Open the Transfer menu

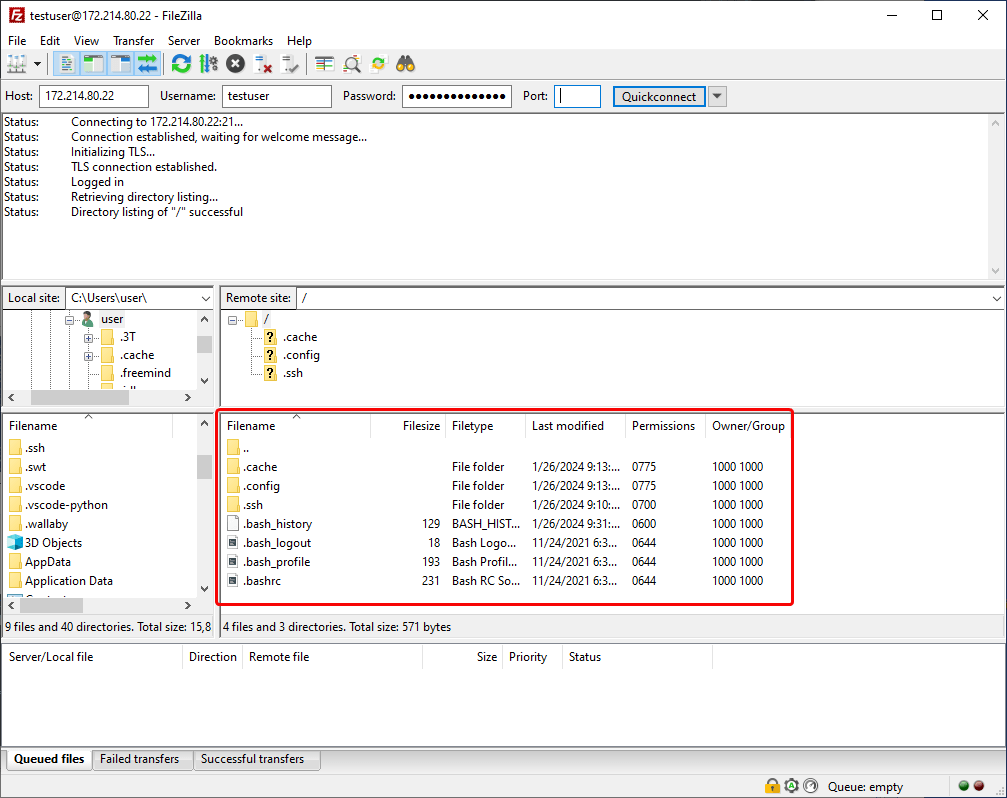pyautogui.click(x=134, y=40)
